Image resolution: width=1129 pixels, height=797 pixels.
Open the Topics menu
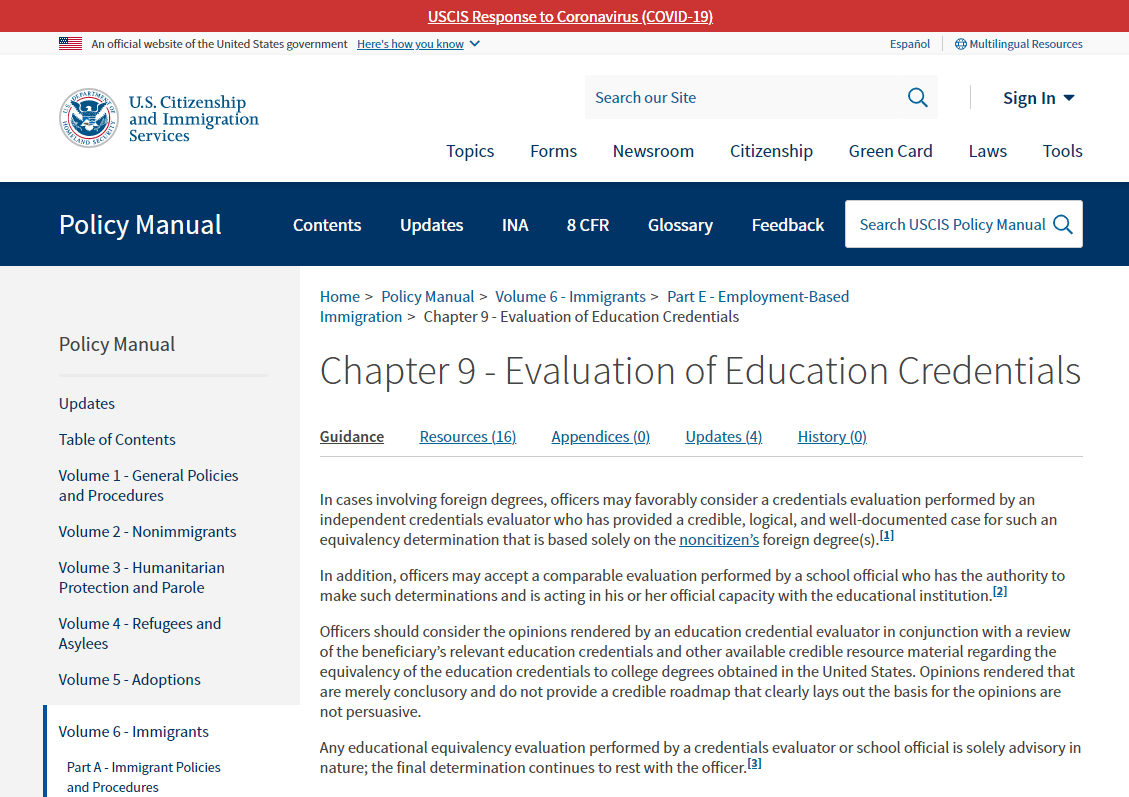pos(470,151)
